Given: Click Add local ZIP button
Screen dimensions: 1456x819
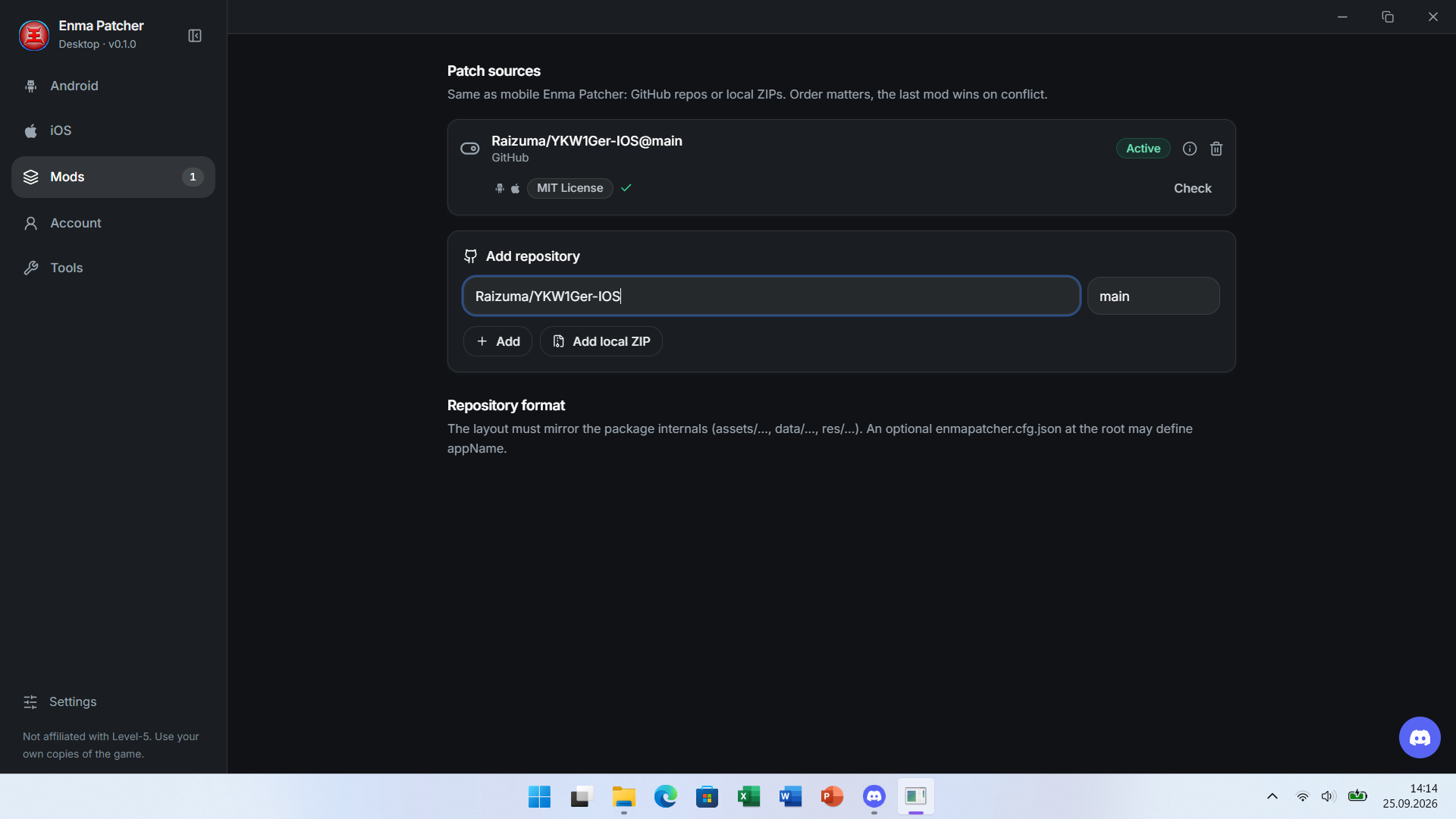Looking at the screenshot, I should coord(601,341).
